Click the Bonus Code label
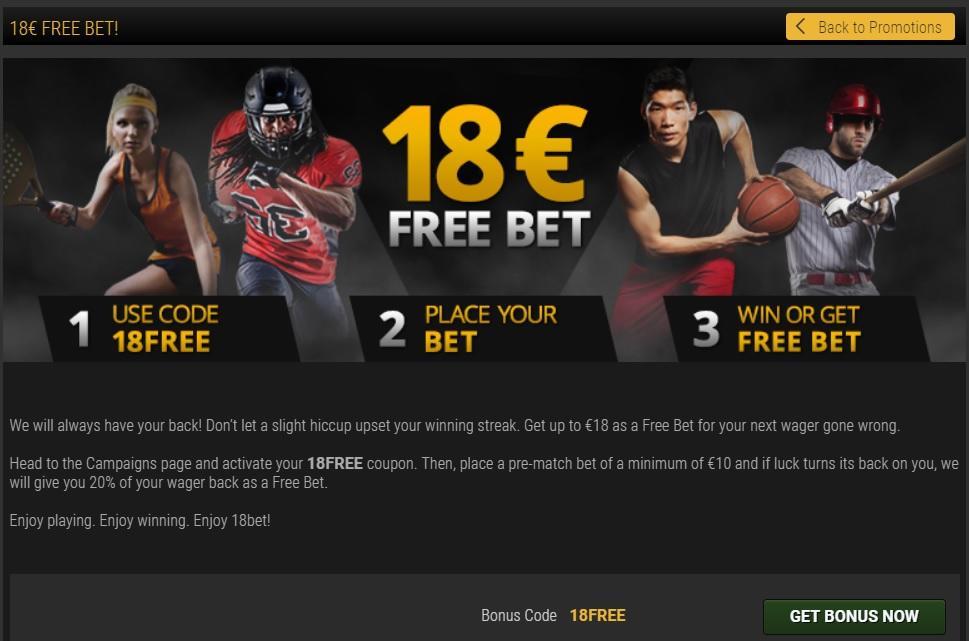The height and width of the screenshot is (641, 969). click(x=518, y=616)
